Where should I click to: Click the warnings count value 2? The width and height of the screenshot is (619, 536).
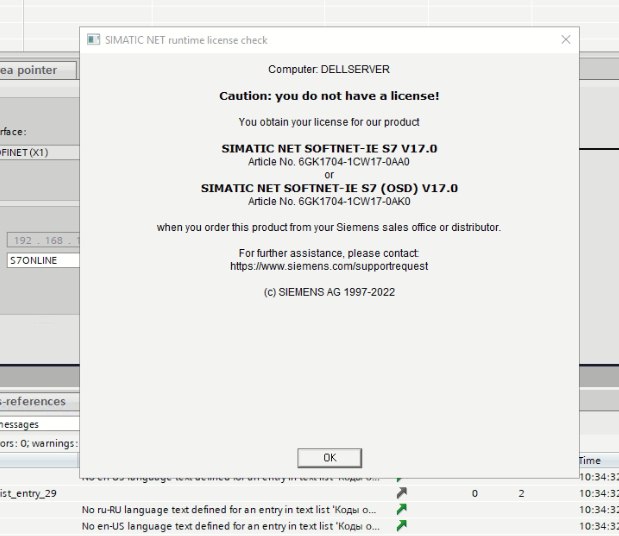521,493
